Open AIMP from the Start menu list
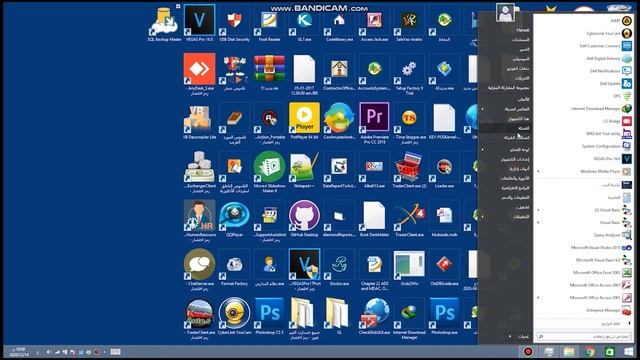Viewport: 640px width, 360px height. click(x=584, y=20)
